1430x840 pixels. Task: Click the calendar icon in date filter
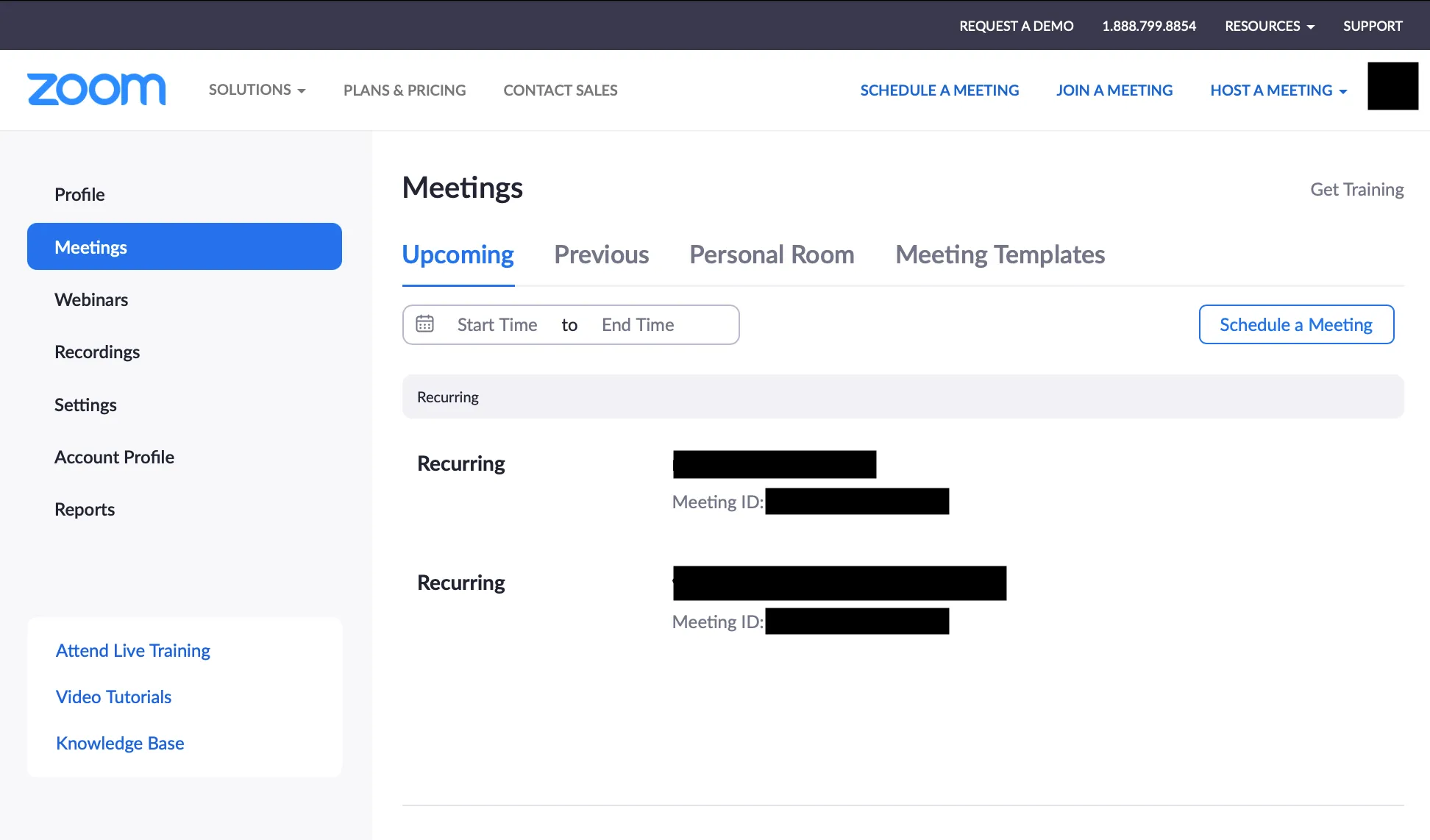coord(425,324)
